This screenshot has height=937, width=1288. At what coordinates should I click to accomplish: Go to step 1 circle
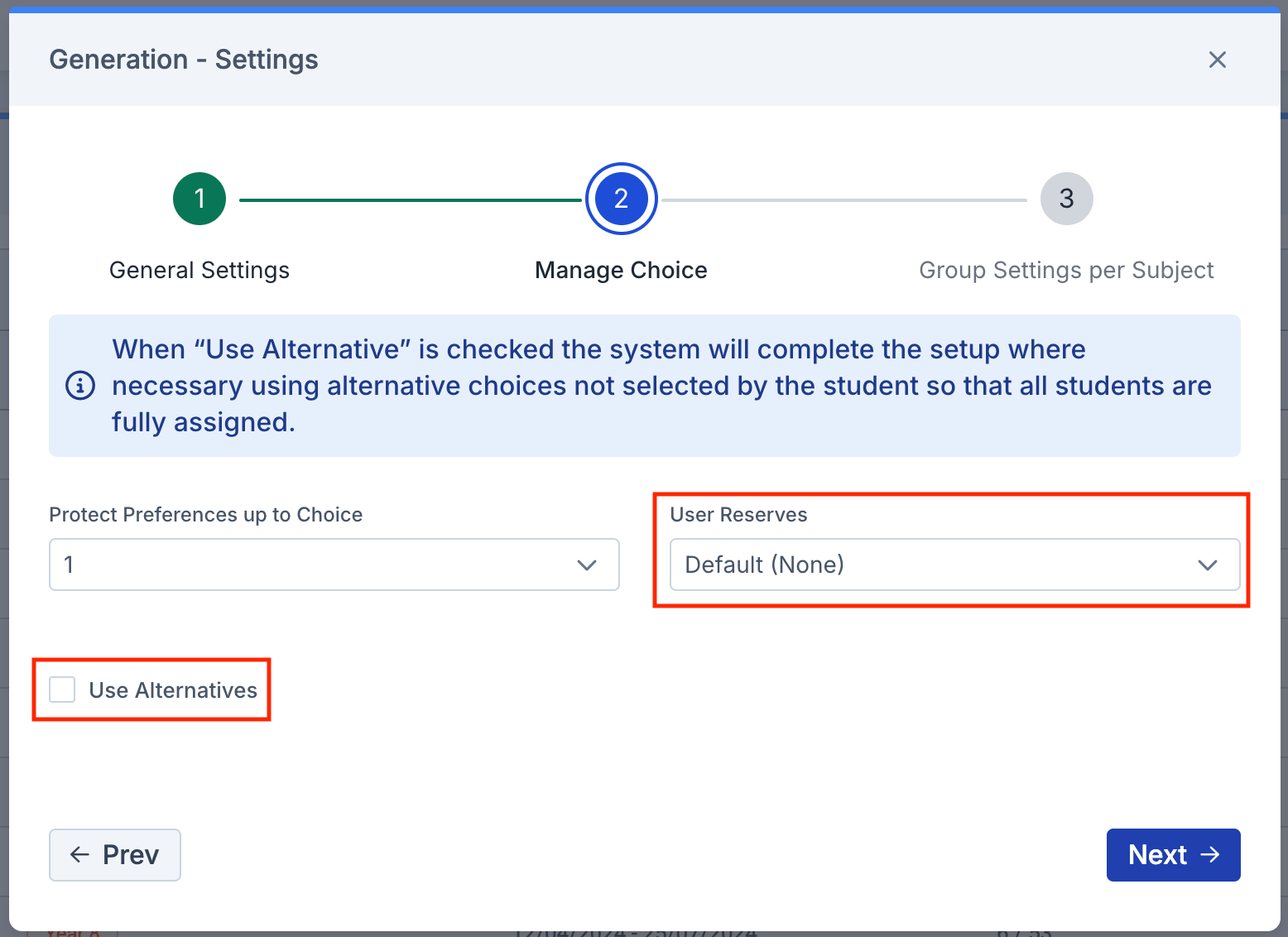[199, 199]
